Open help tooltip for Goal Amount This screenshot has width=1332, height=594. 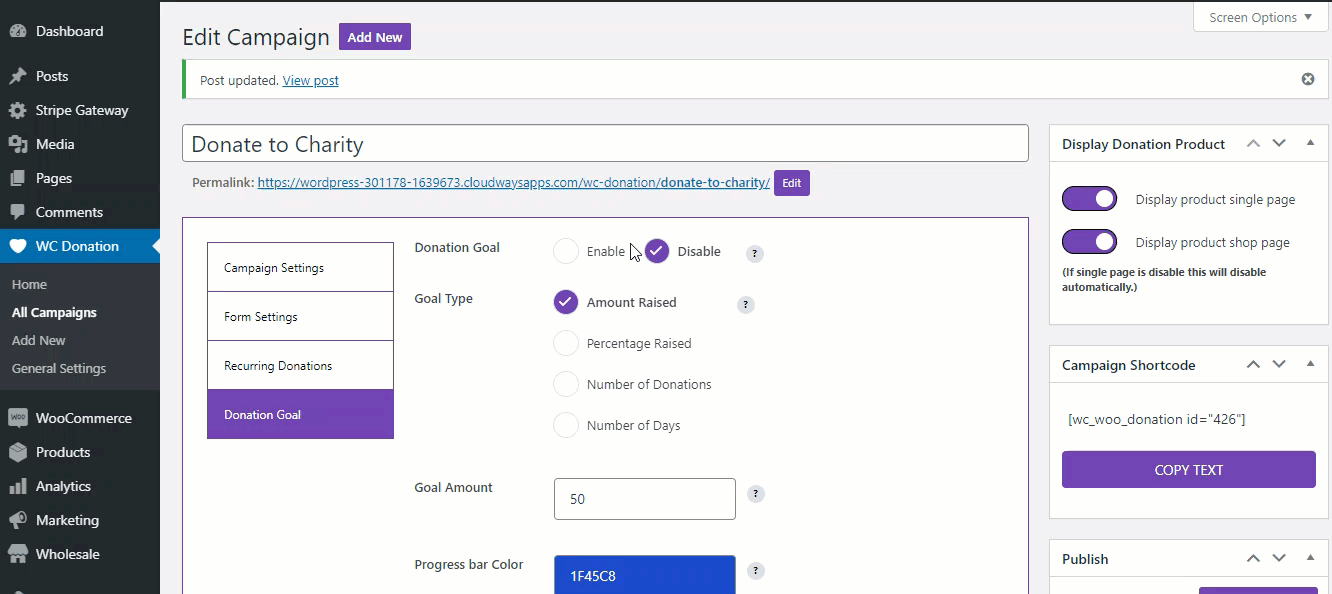point(756,494)
